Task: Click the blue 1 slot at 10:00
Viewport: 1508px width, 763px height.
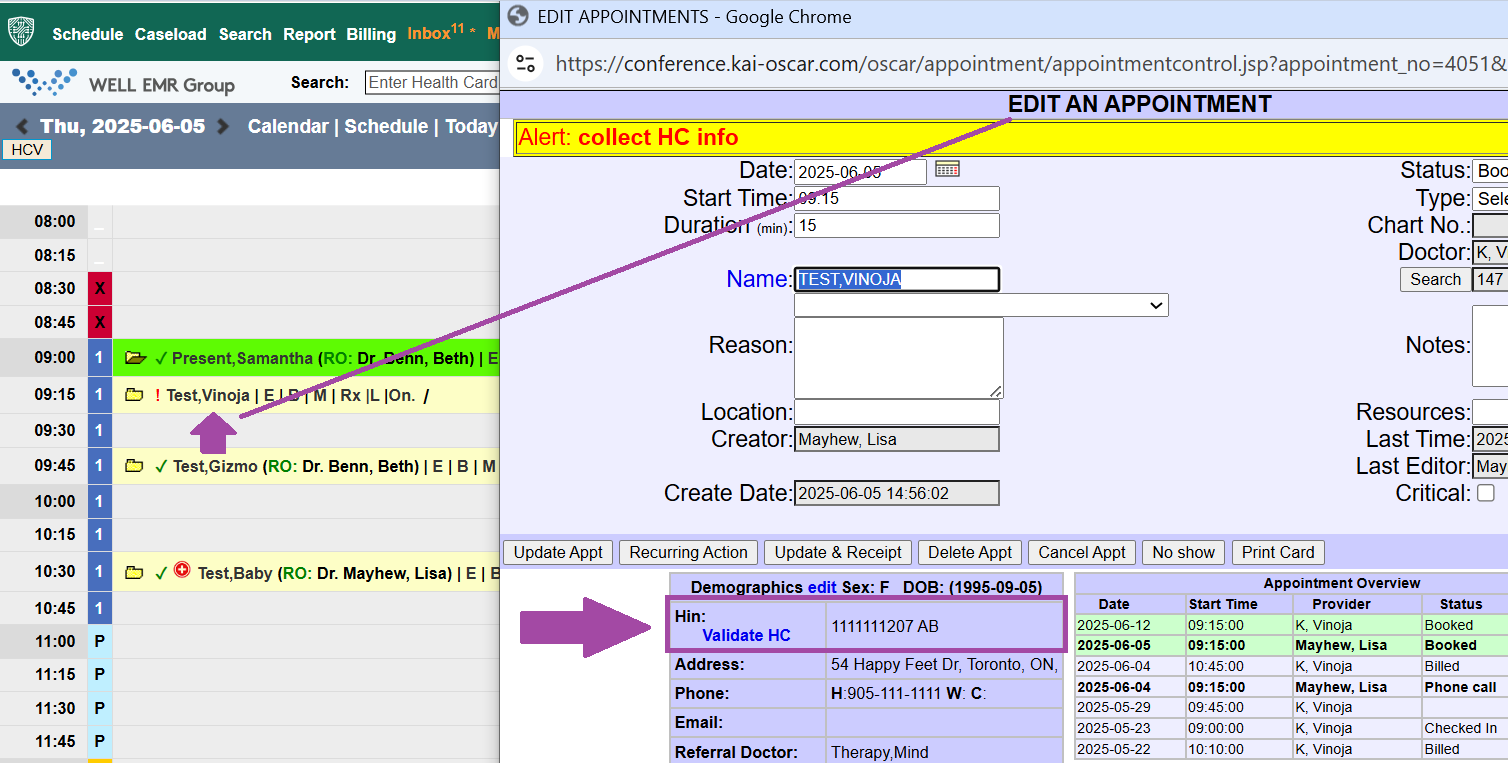Action: pos(99,501)
